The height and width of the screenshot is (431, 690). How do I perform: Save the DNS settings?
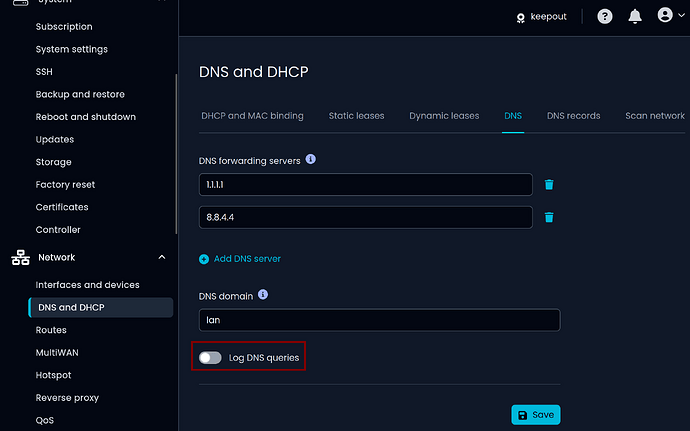[x=536, y=415]
